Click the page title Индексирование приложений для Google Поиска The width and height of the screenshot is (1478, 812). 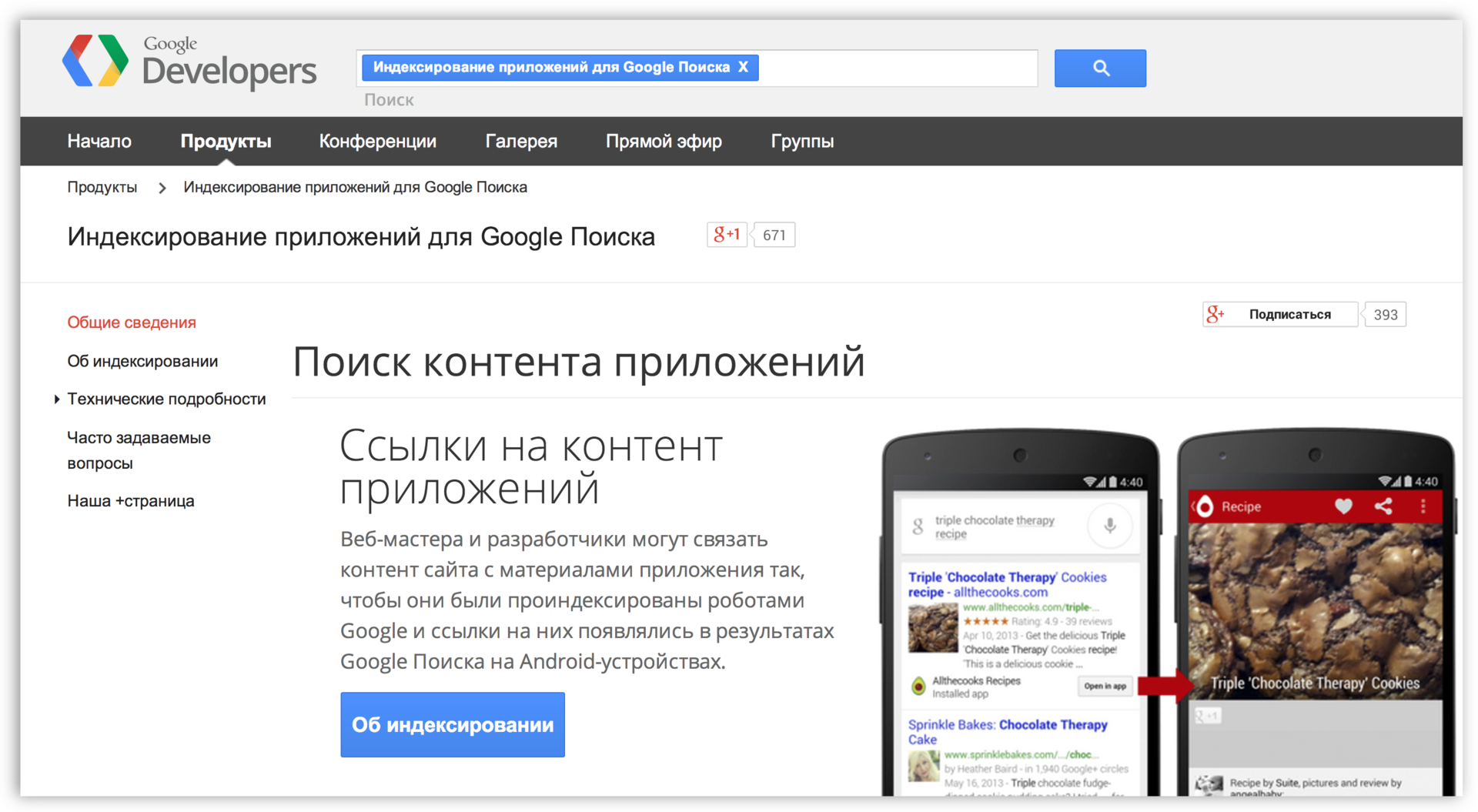tap(361, 236)
